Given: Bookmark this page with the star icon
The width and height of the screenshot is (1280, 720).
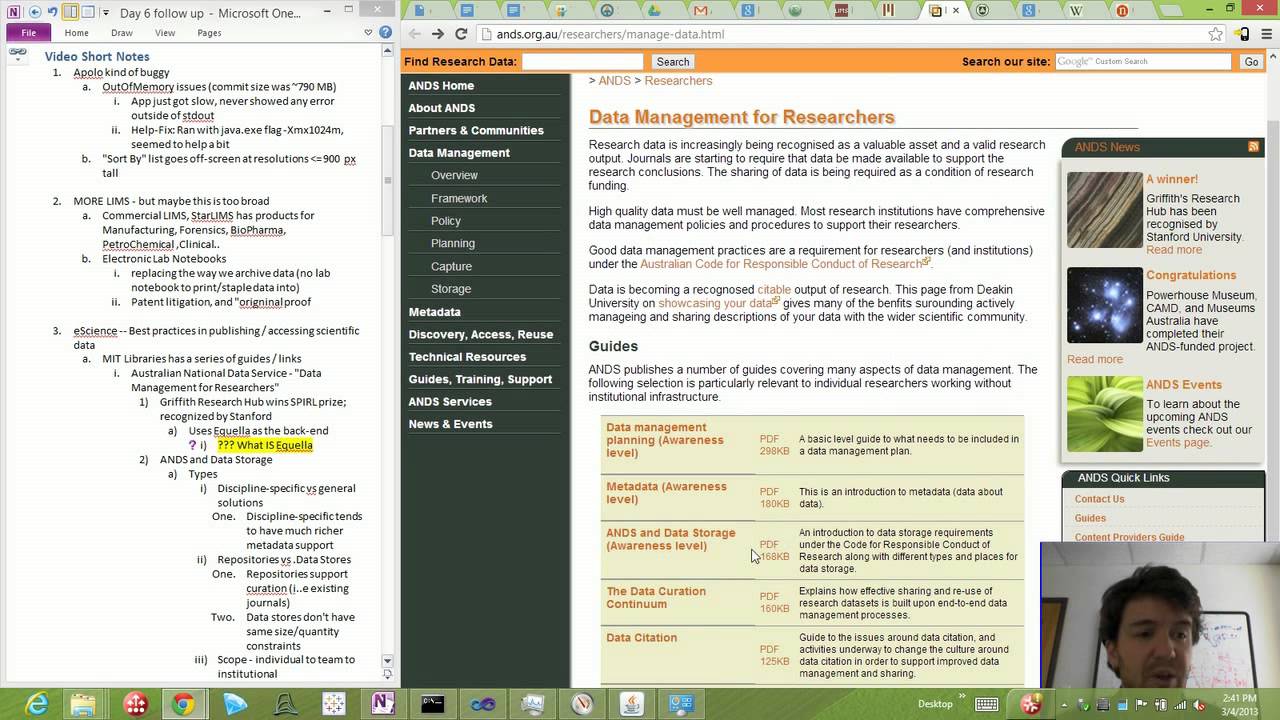Looking at the screenshot, I should click(x=1215, y=34).
